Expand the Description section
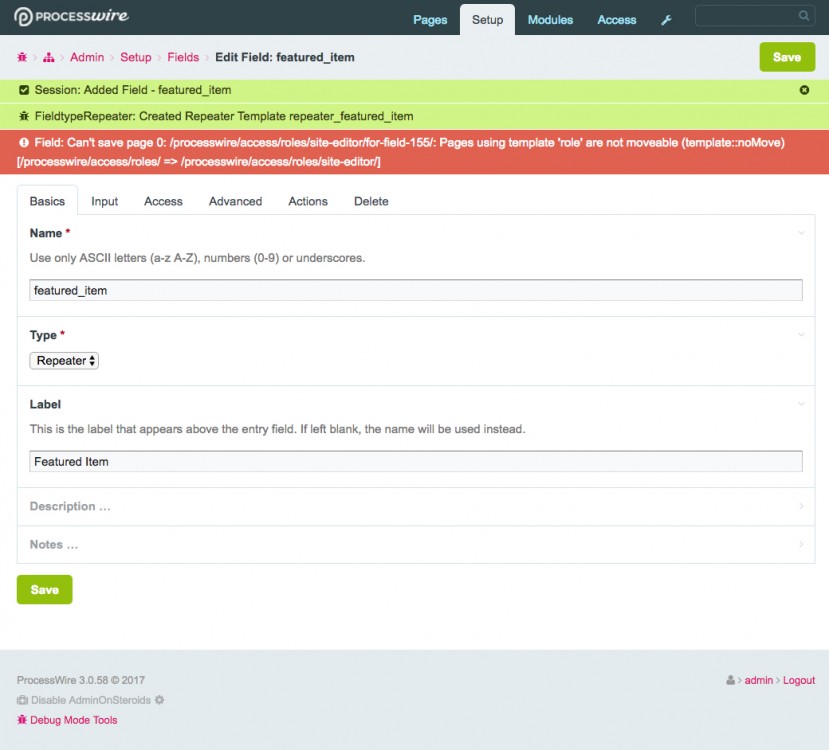Viewport: 829px width, 750px height. pos(70,506)
